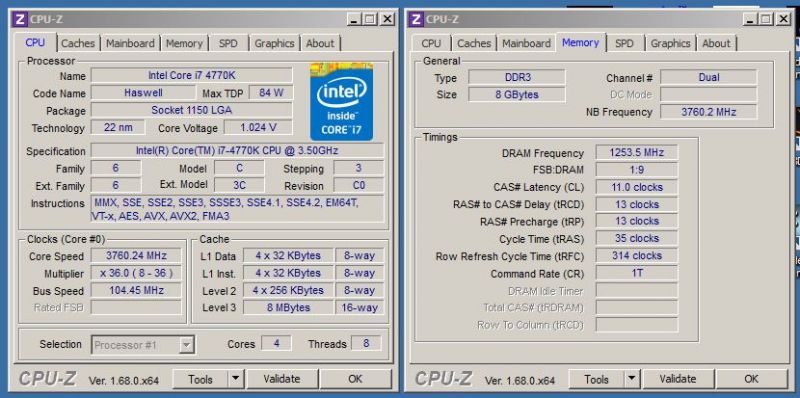
Task: Minimize the right CPU-Z window
Action: click(x=750, y=19)
